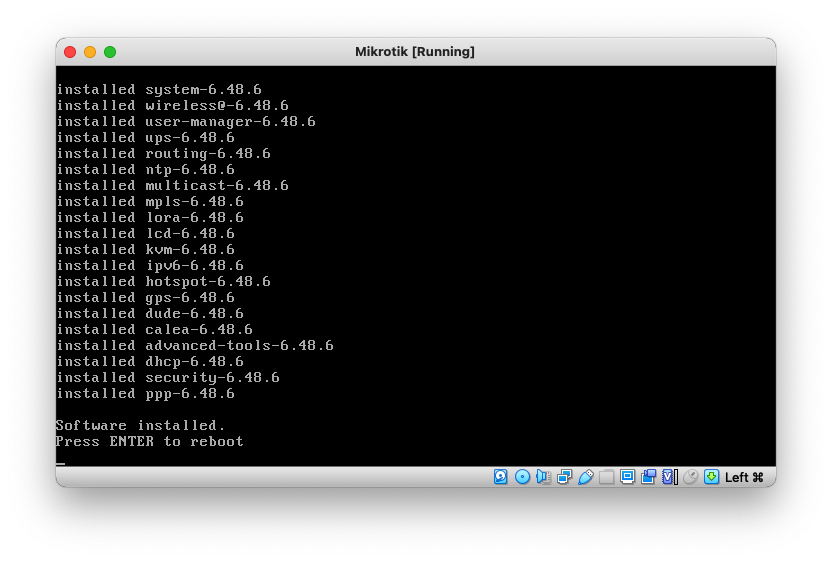Click the recording status indicator icon
Image resolution: width=832 pixels, height=561 pixels.
(x=648, y=477)
